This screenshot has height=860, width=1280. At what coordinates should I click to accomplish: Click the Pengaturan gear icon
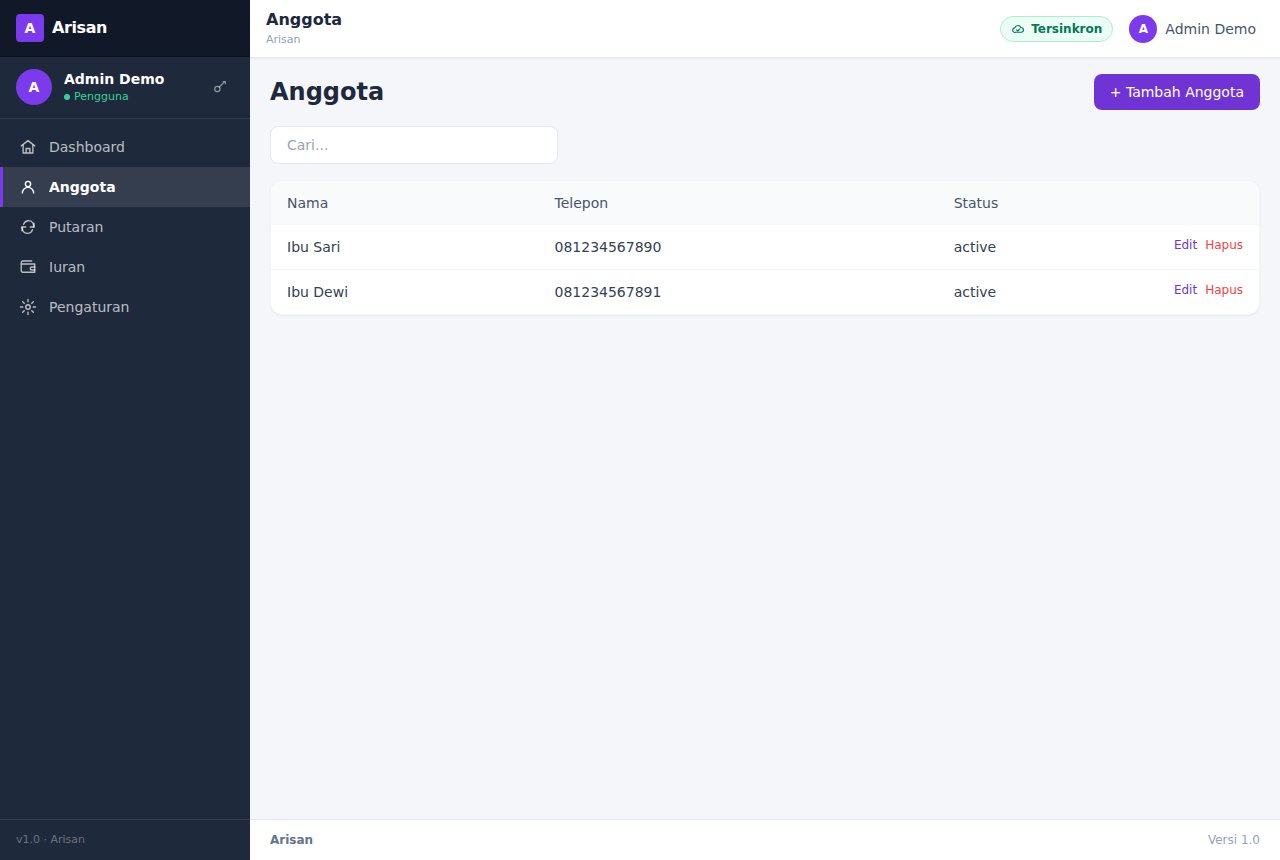click(x=28, y=307)
